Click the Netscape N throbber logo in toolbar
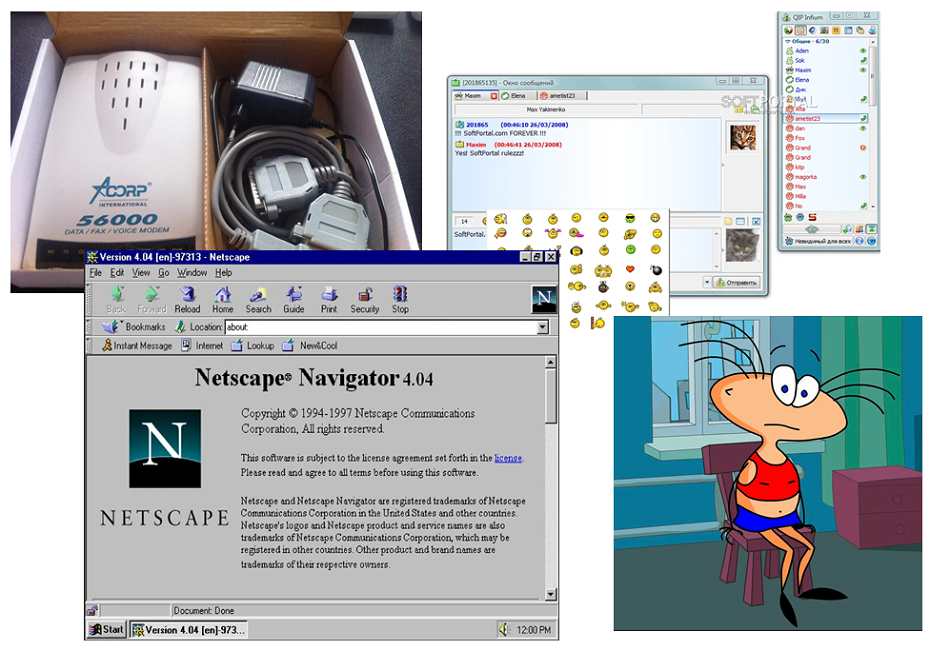The image size is (930, 651). [x=544, y=298]
